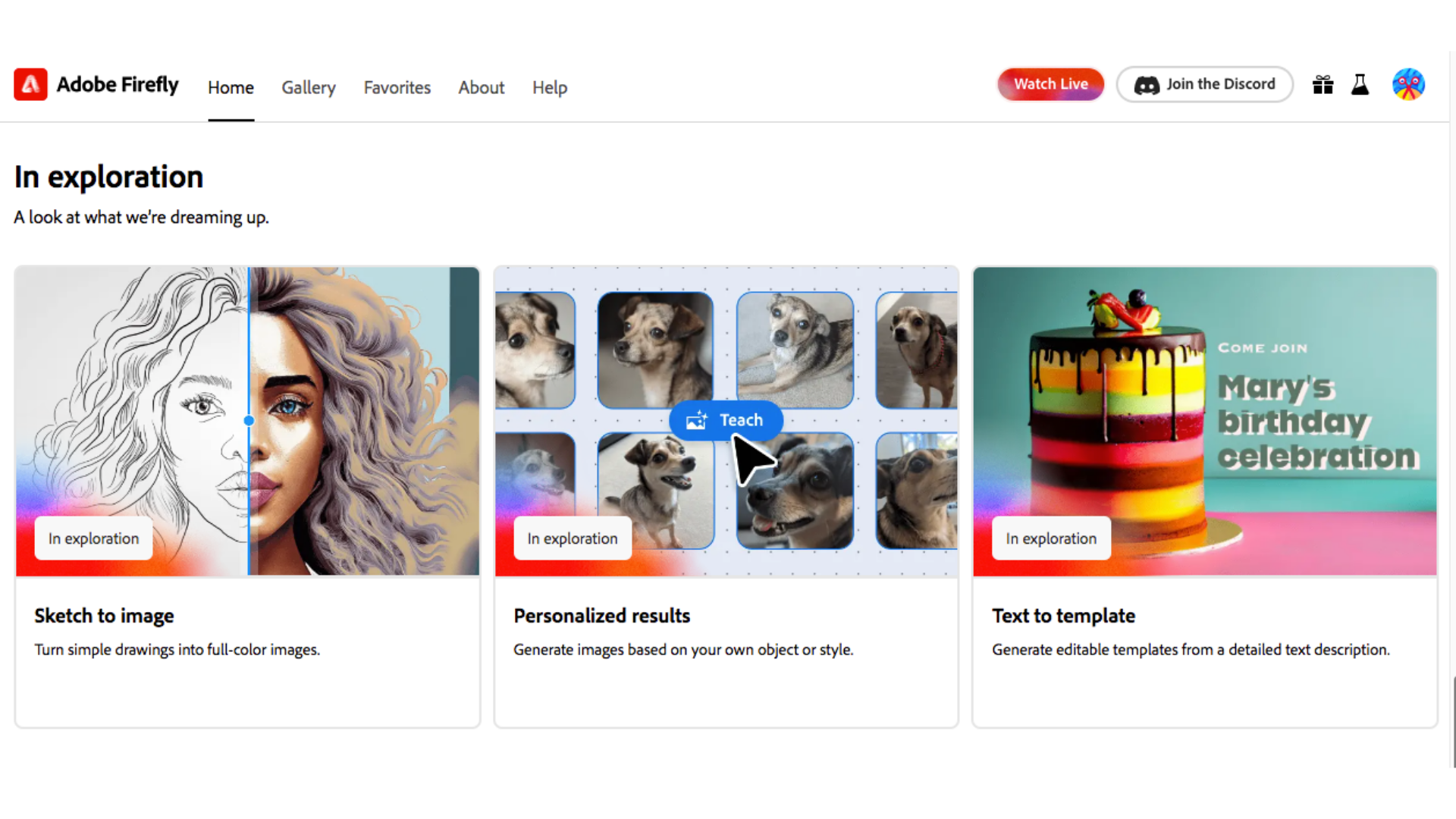The image size is (1456, 819).
Task: Click In exploration badge on sketch card
Action: [x=93, y=538]
